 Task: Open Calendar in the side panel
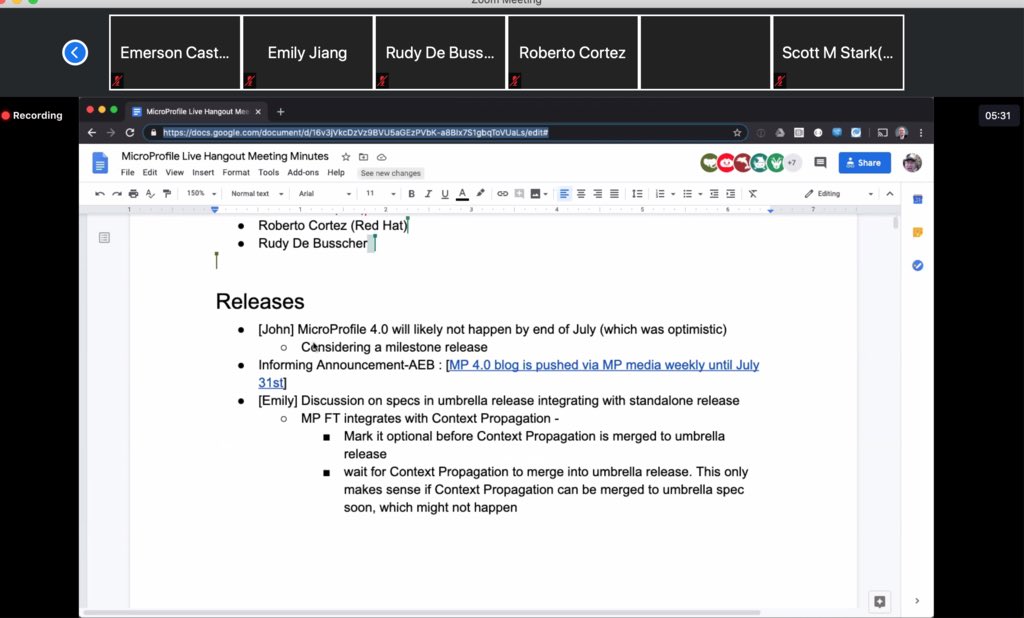[x=918, y=199]
